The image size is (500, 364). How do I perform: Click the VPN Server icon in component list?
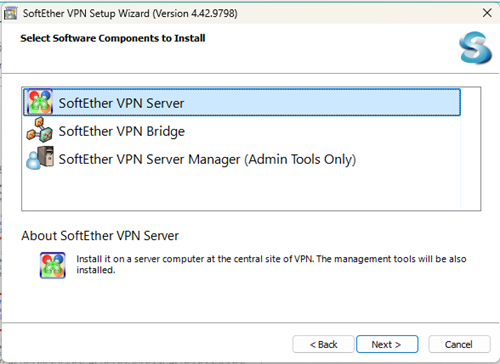point(39,102)
